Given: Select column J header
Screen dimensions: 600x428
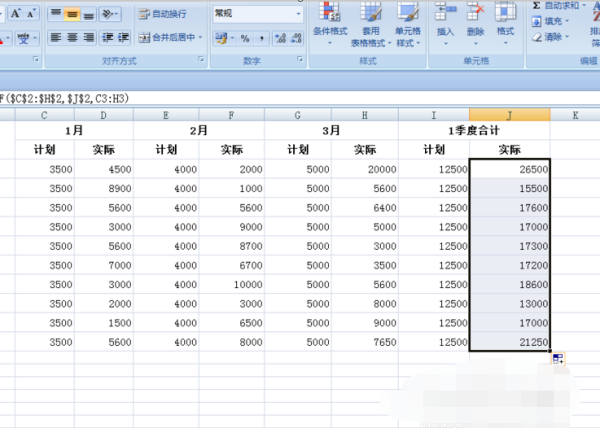Looking at the screenshot, I should pos(509,115).
